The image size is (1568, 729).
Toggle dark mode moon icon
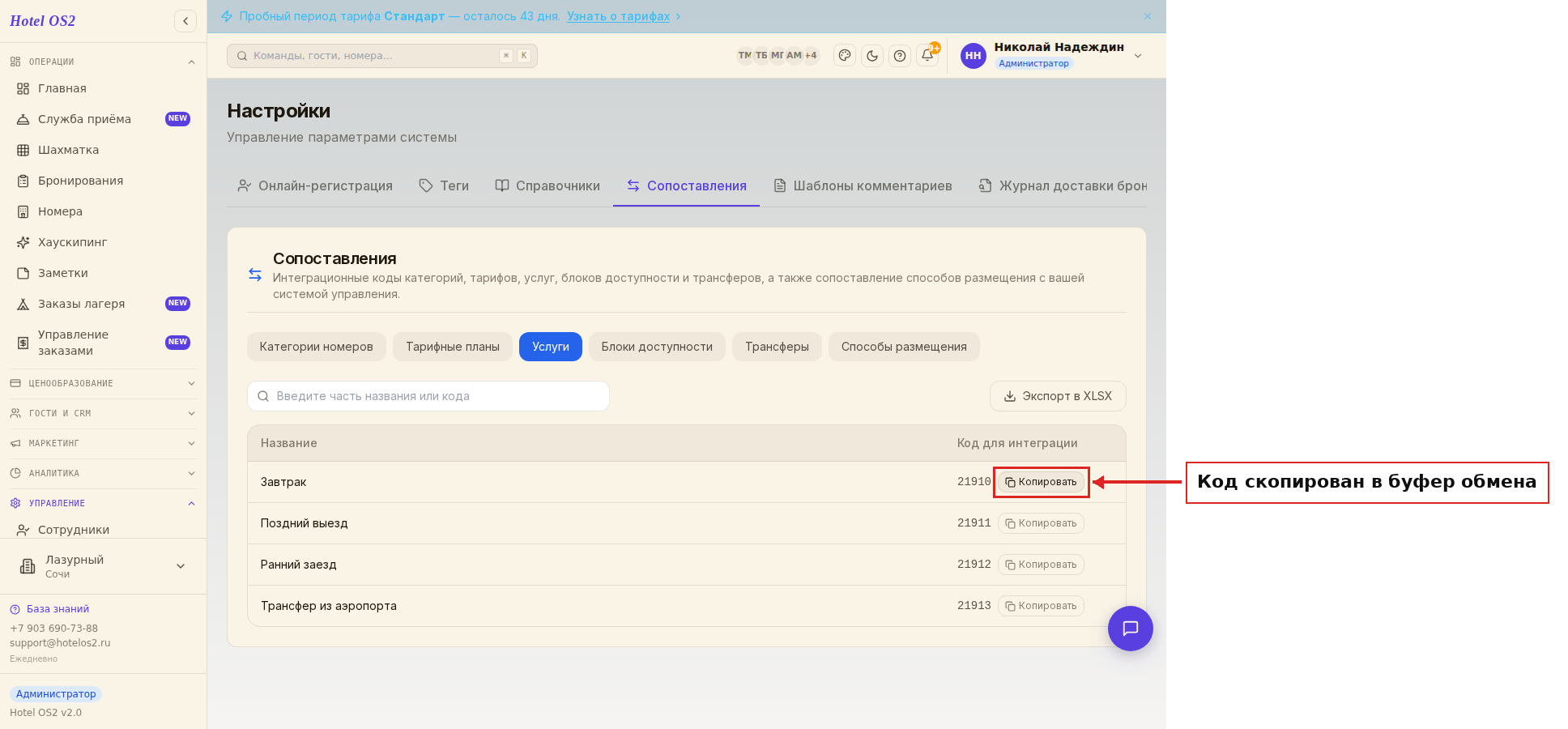tap(872, 56)
